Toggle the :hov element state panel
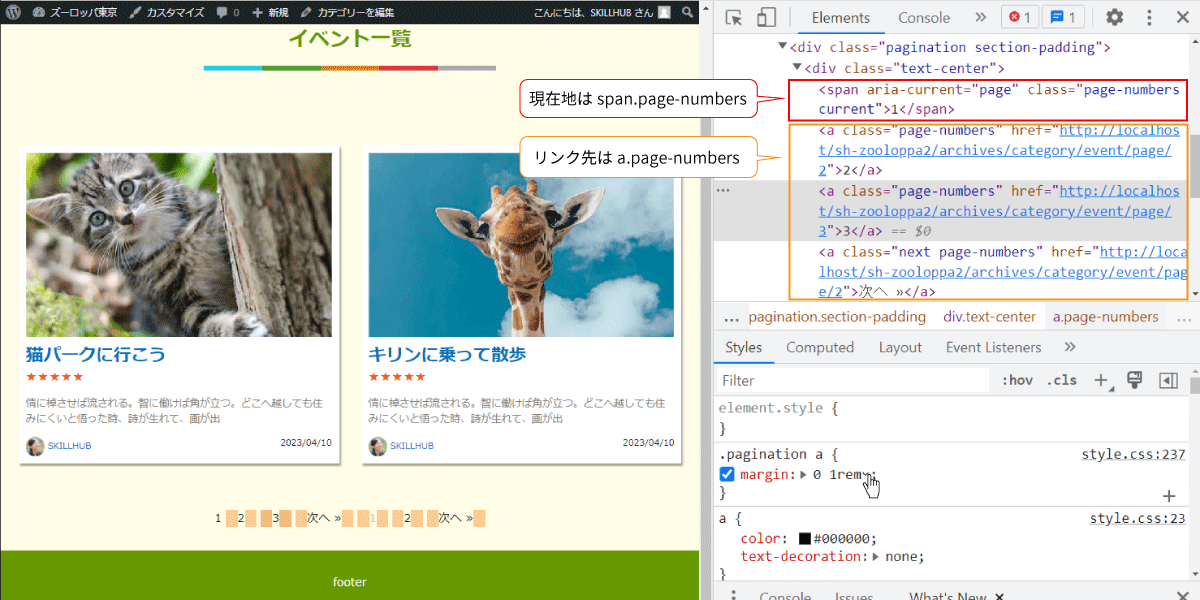The image size is (1200, 600). coord(1016,380)
